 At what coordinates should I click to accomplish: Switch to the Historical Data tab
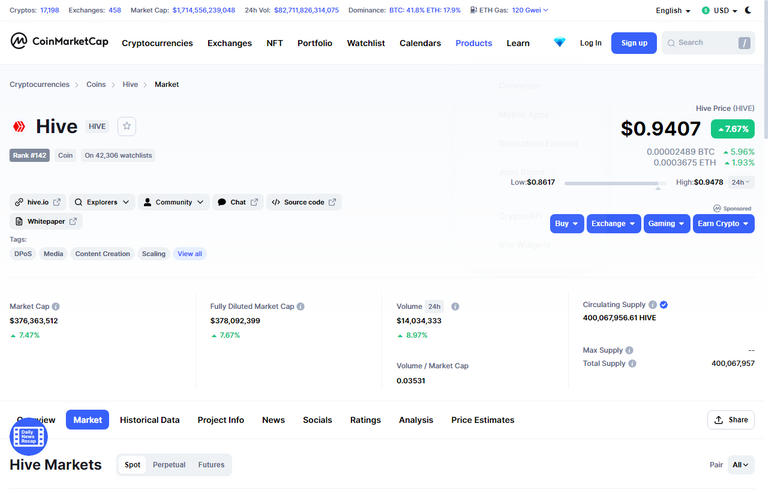click(149, 420)
